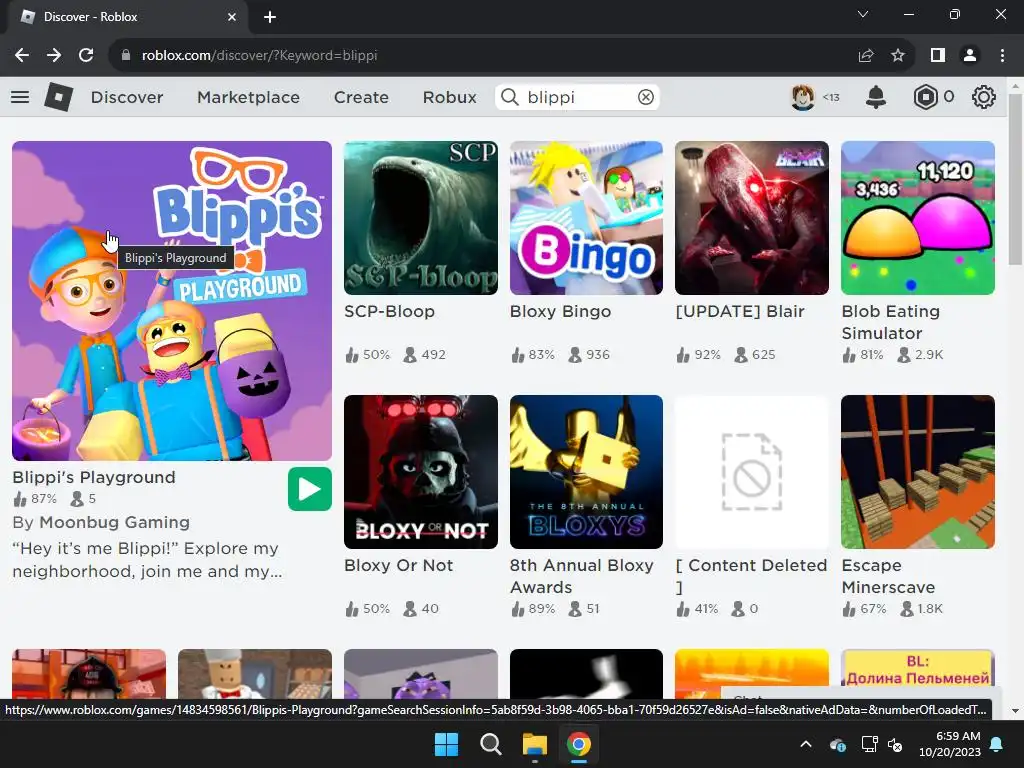View site information lock icon

[x=126, y=56]
